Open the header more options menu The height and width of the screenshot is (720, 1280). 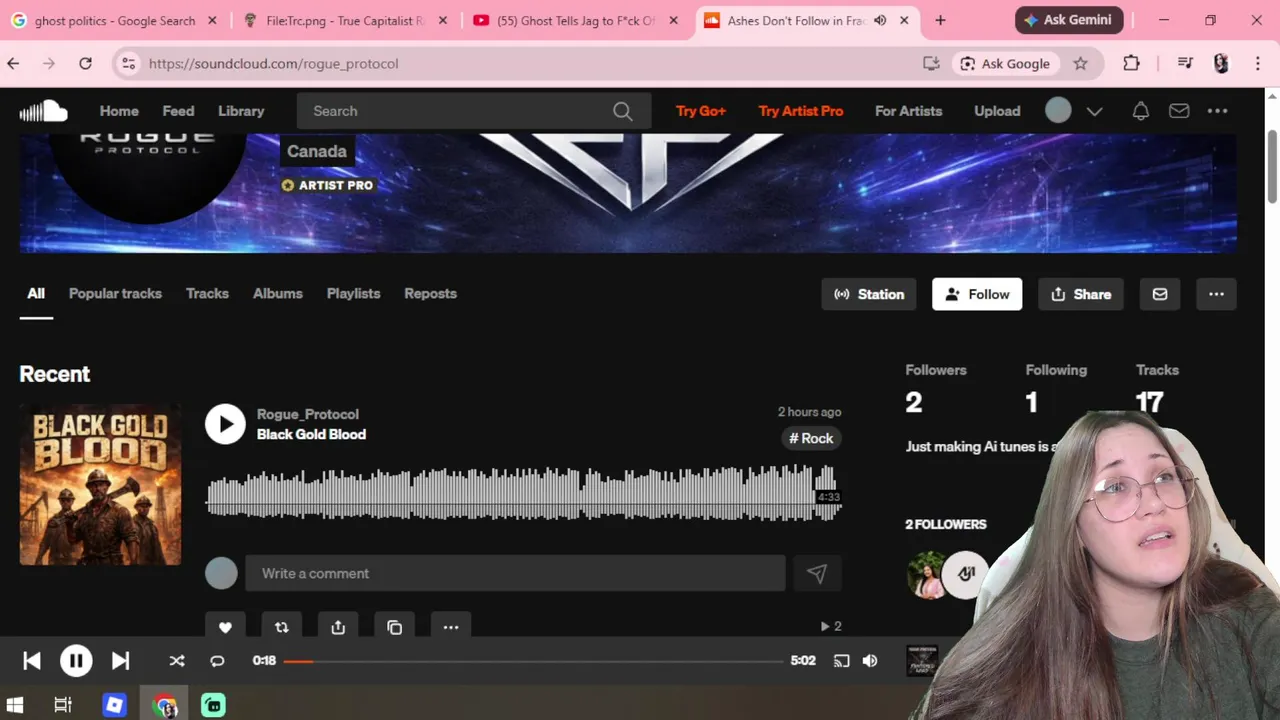coord(1217,111)
